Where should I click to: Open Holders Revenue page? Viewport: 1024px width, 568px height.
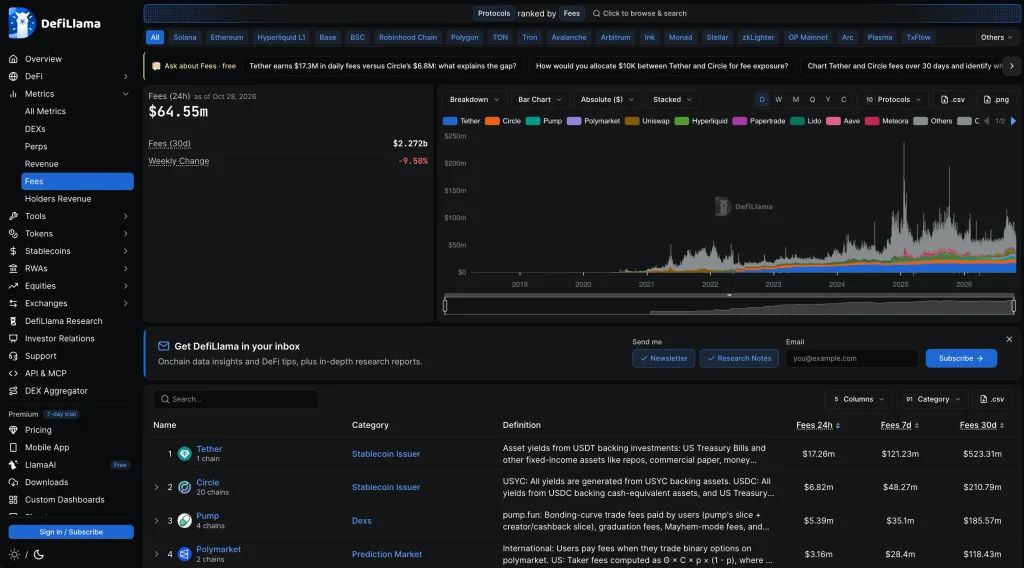coord(58,198)
